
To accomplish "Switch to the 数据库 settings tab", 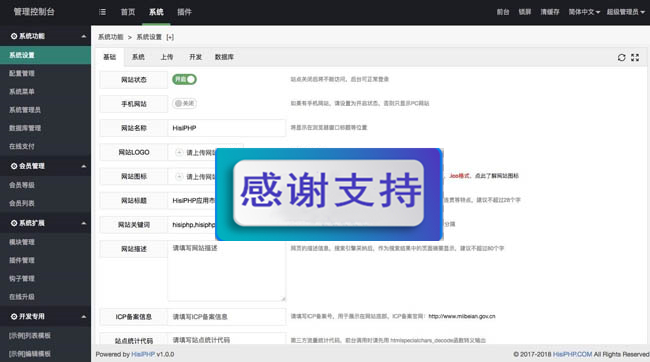I will click(x=224, y=57).
